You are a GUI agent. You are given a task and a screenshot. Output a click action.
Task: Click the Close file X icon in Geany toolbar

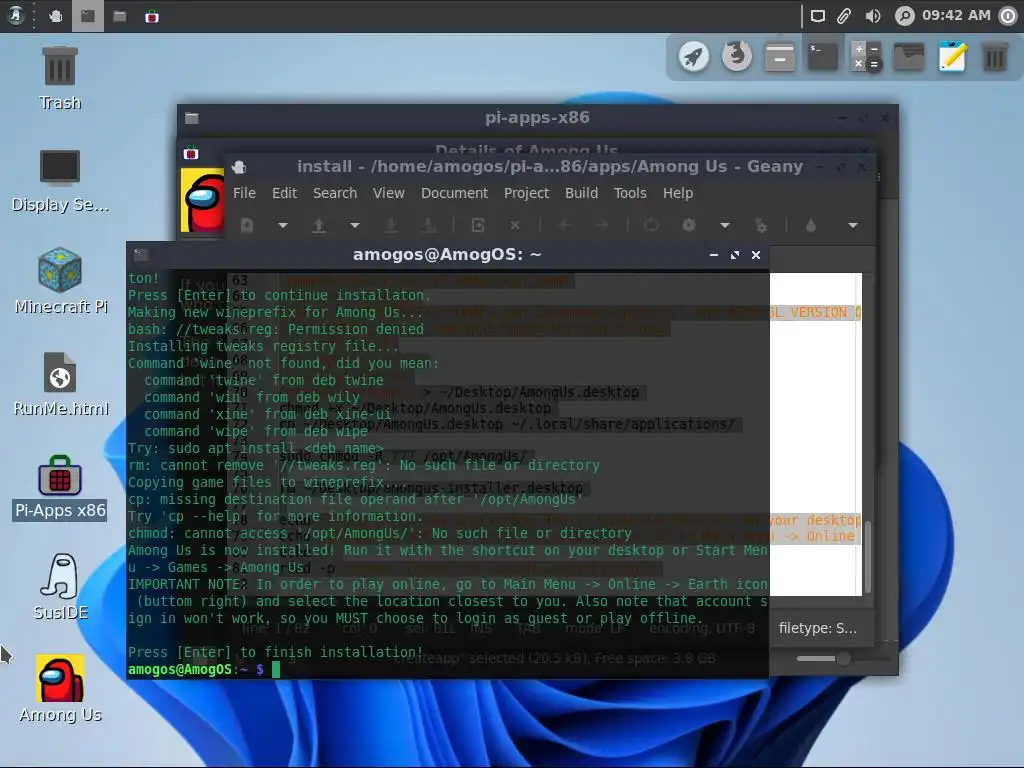point(515,225)
